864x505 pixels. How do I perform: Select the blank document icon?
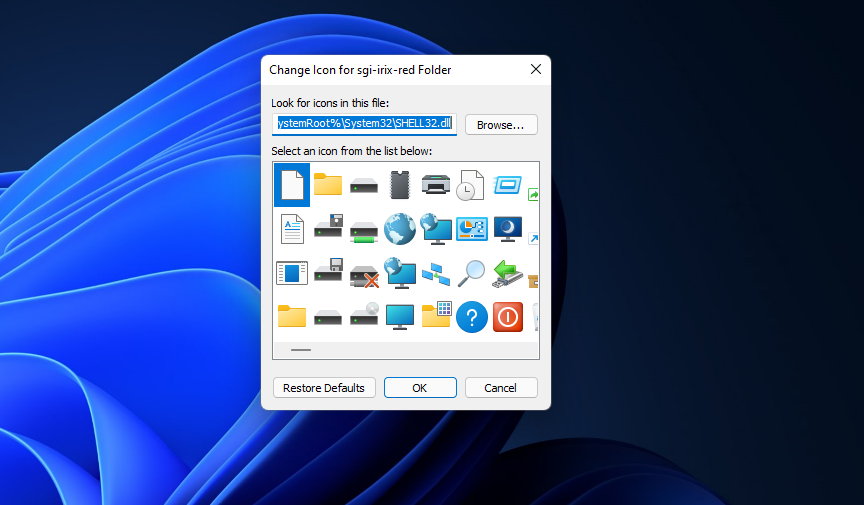point(291,184)
